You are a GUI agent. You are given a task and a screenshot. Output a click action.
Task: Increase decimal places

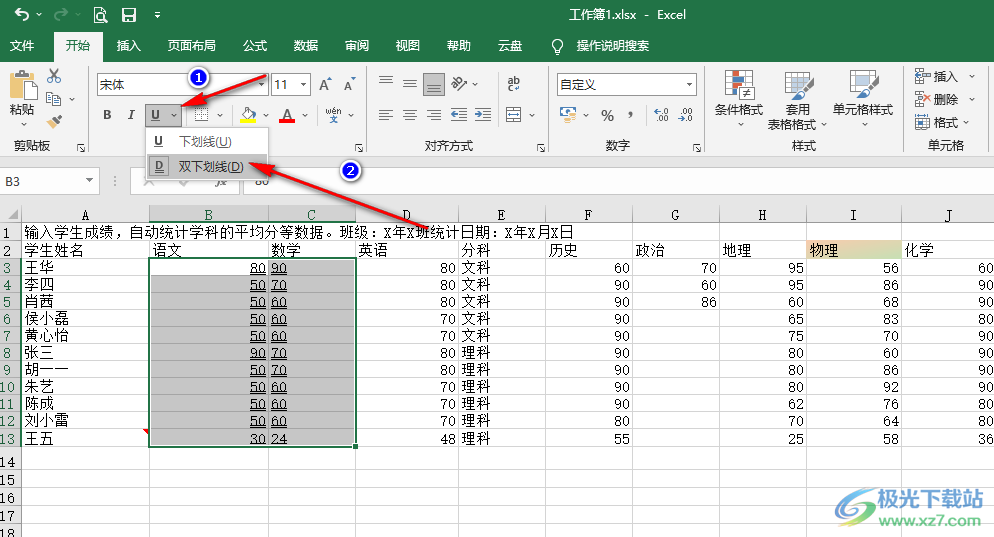coord(661,115)
